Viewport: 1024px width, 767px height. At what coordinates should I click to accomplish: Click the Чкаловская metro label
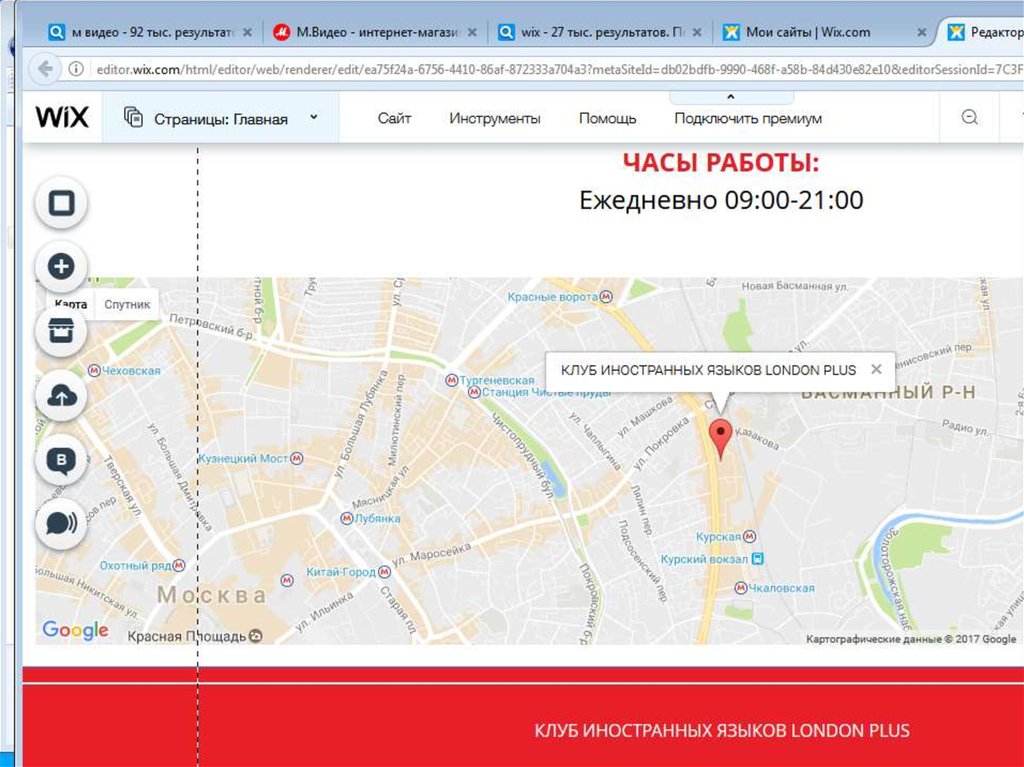781,588
